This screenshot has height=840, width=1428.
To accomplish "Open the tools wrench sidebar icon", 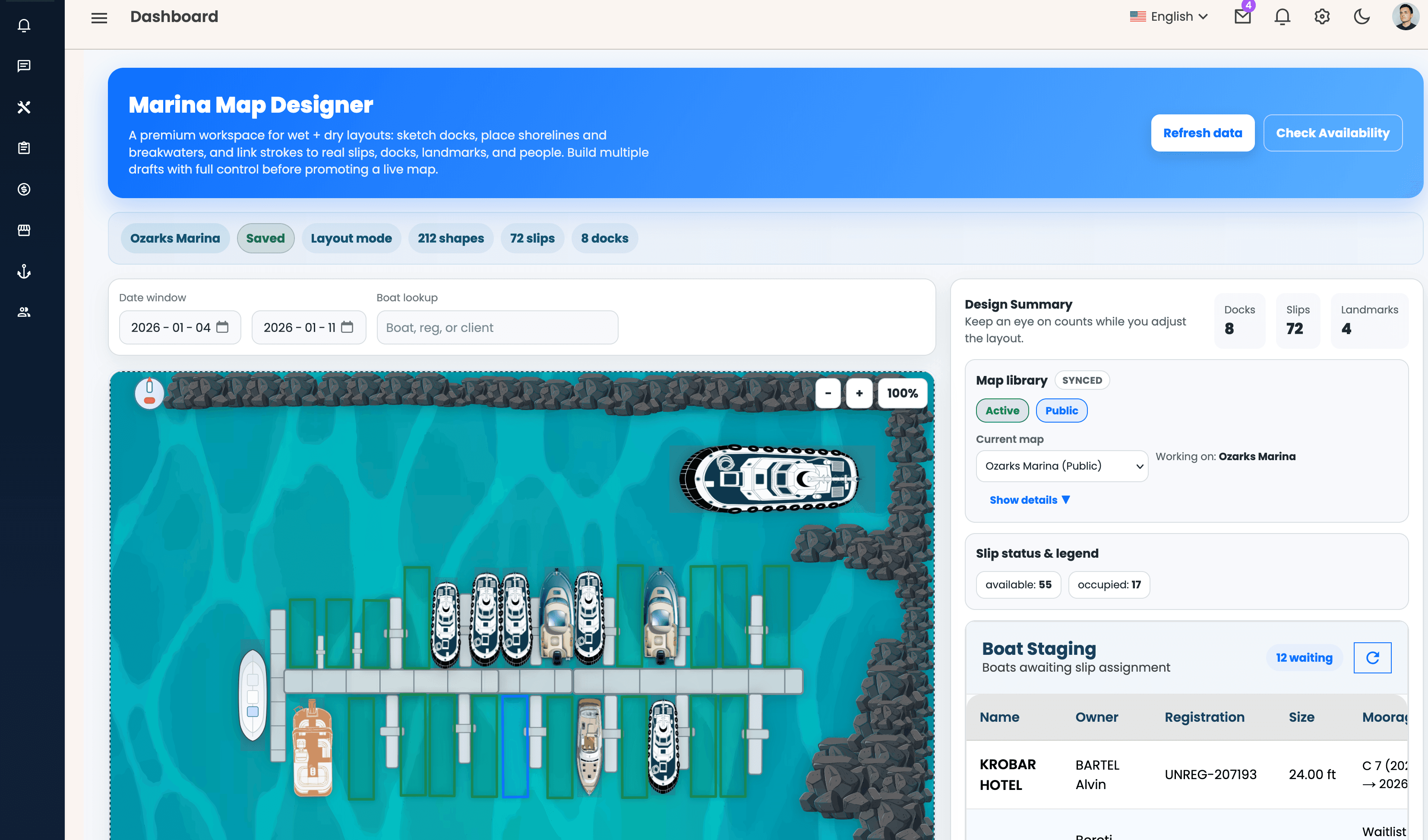I will click(x=24, y=107).
